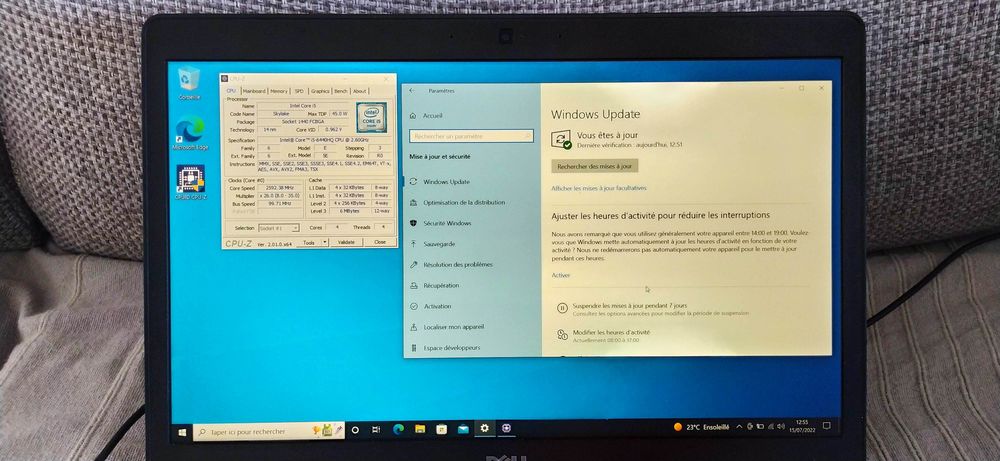The image size is (1000, 461).
Task: Click the taskbar search box Taper ici pour rechercher
Action: [x=268, y=432]
